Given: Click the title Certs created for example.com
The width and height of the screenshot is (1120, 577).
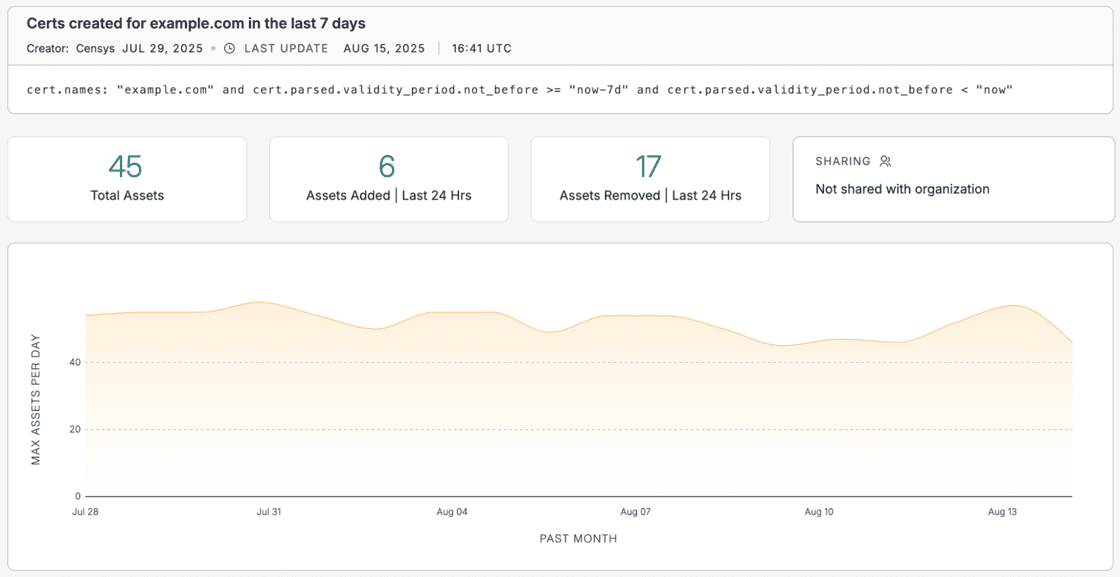Looking at the screenshot, I should click(x=196, y=24).
